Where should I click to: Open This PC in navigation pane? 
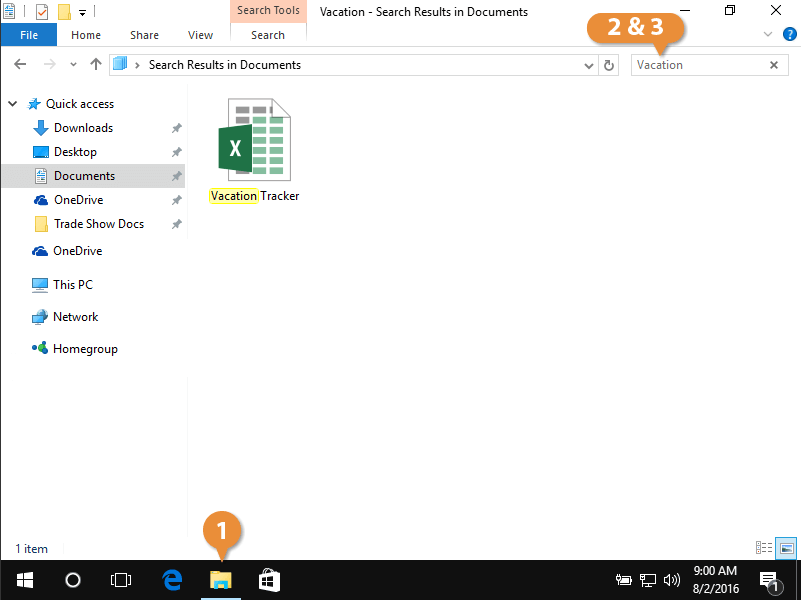click(72, 284)
